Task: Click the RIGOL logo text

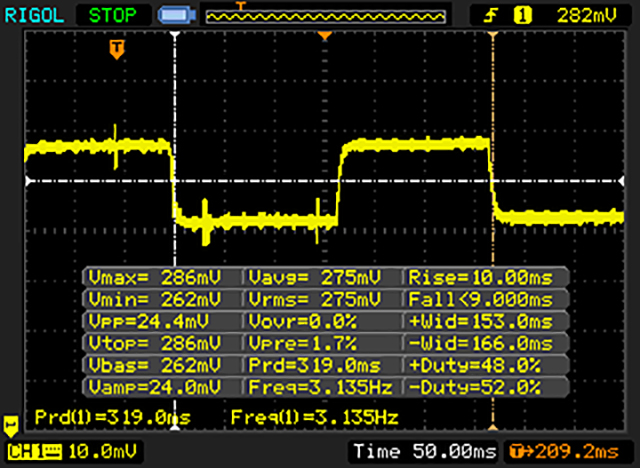Action: (34, 16)
